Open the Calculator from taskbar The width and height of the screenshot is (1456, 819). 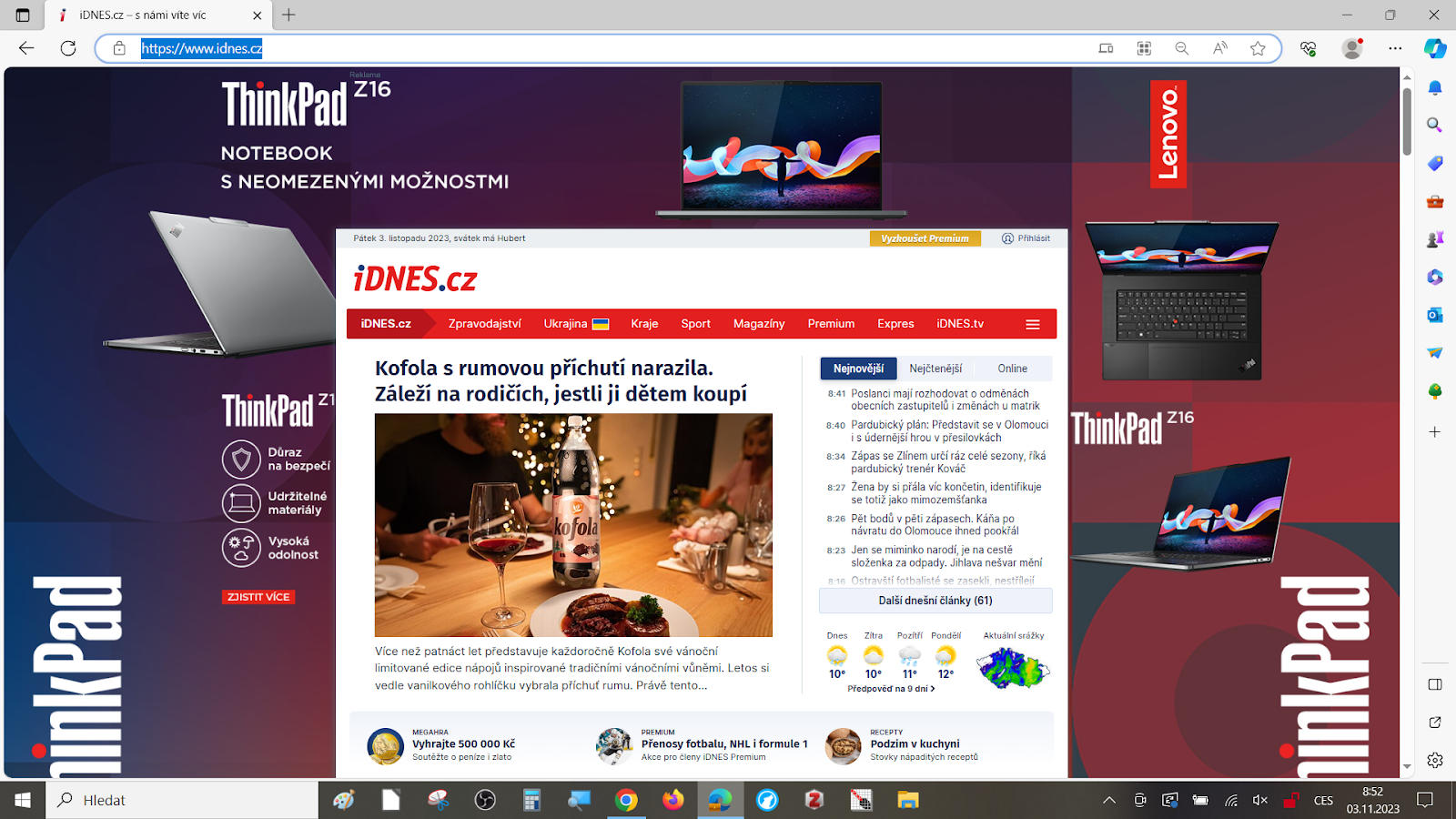tap(531, 800)
